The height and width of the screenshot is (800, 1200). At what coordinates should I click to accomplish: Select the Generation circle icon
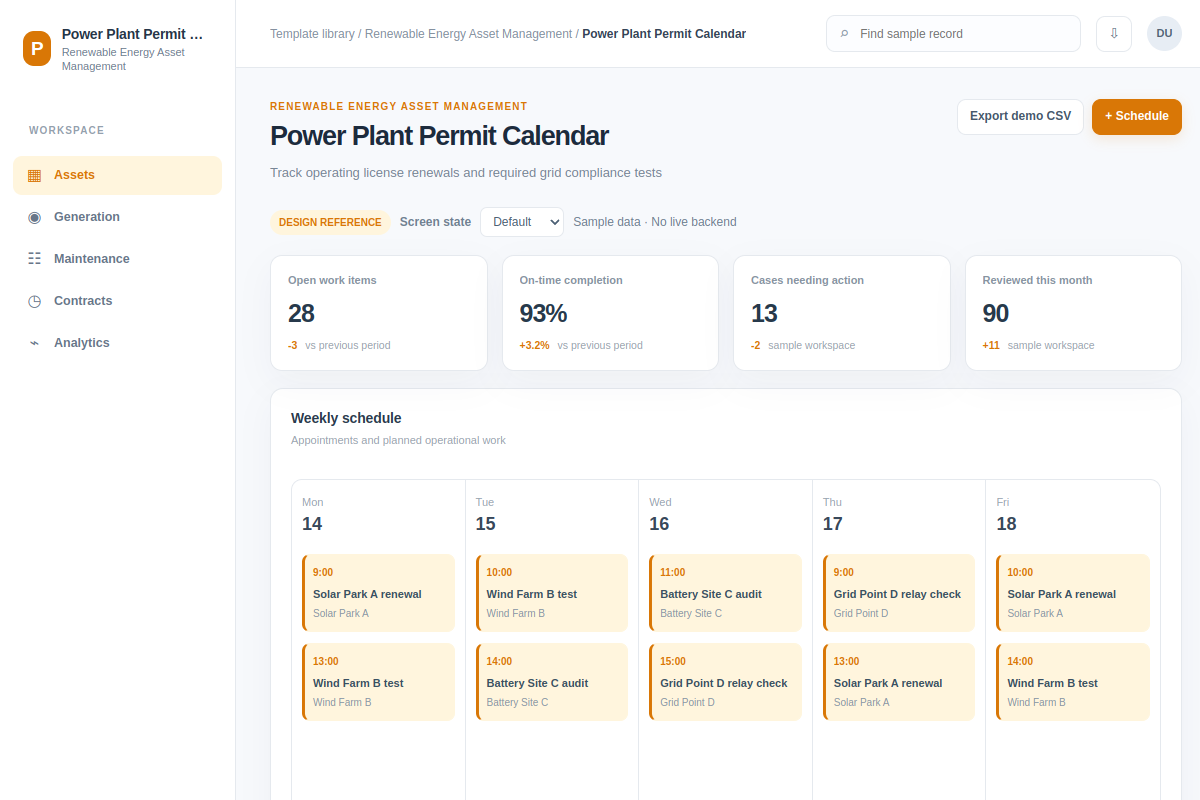pos(34,217)
